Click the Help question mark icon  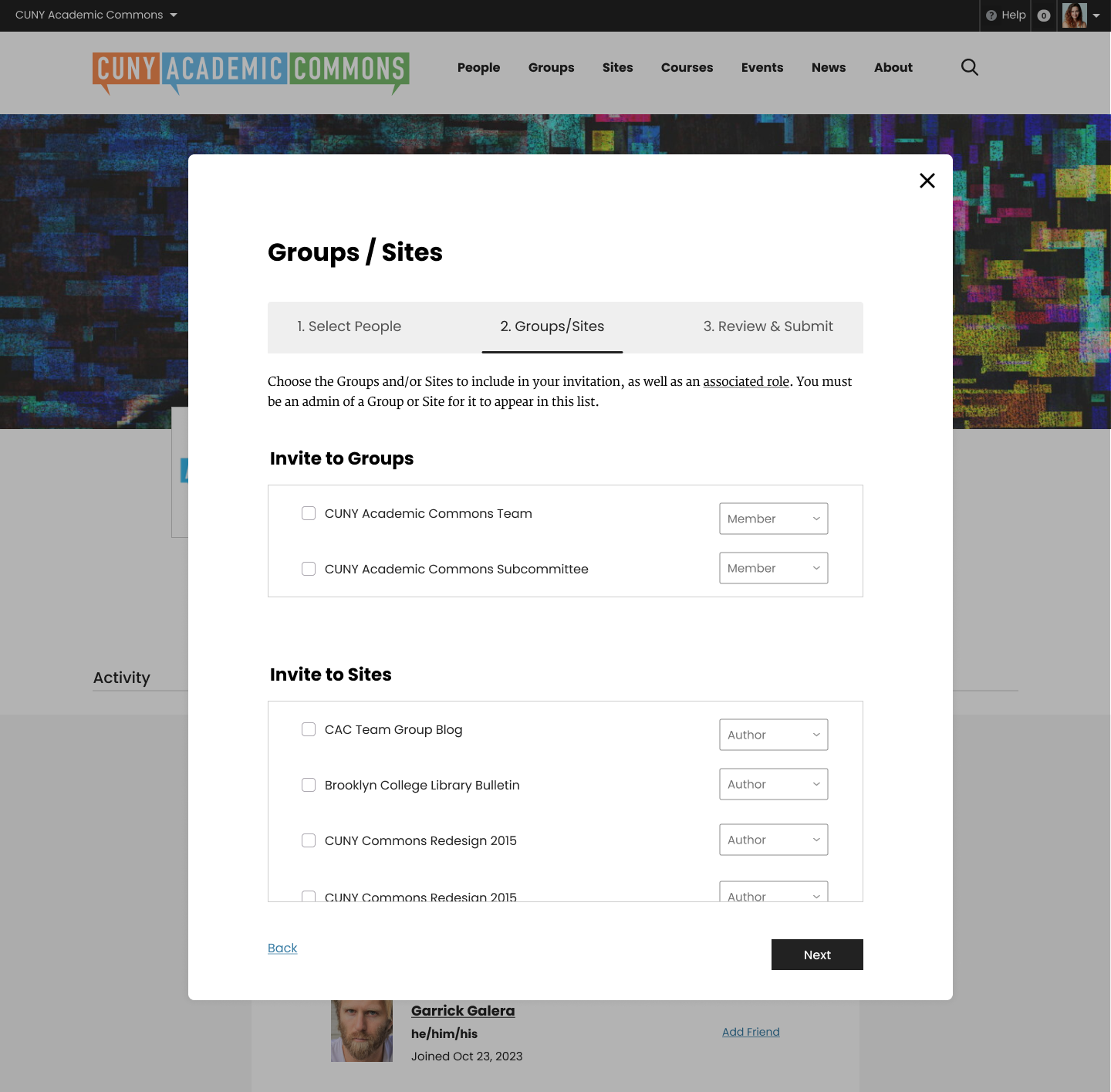(x=991, y=15)
